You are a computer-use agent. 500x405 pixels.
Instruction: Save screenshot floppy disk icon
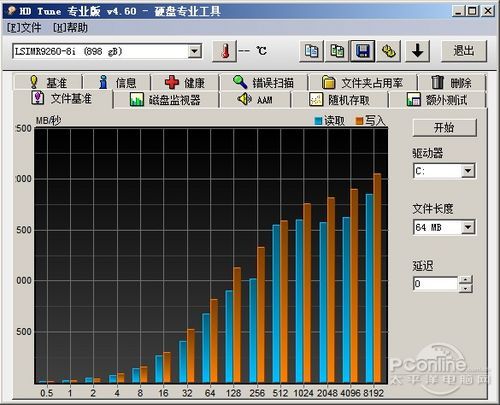(363, 51)
